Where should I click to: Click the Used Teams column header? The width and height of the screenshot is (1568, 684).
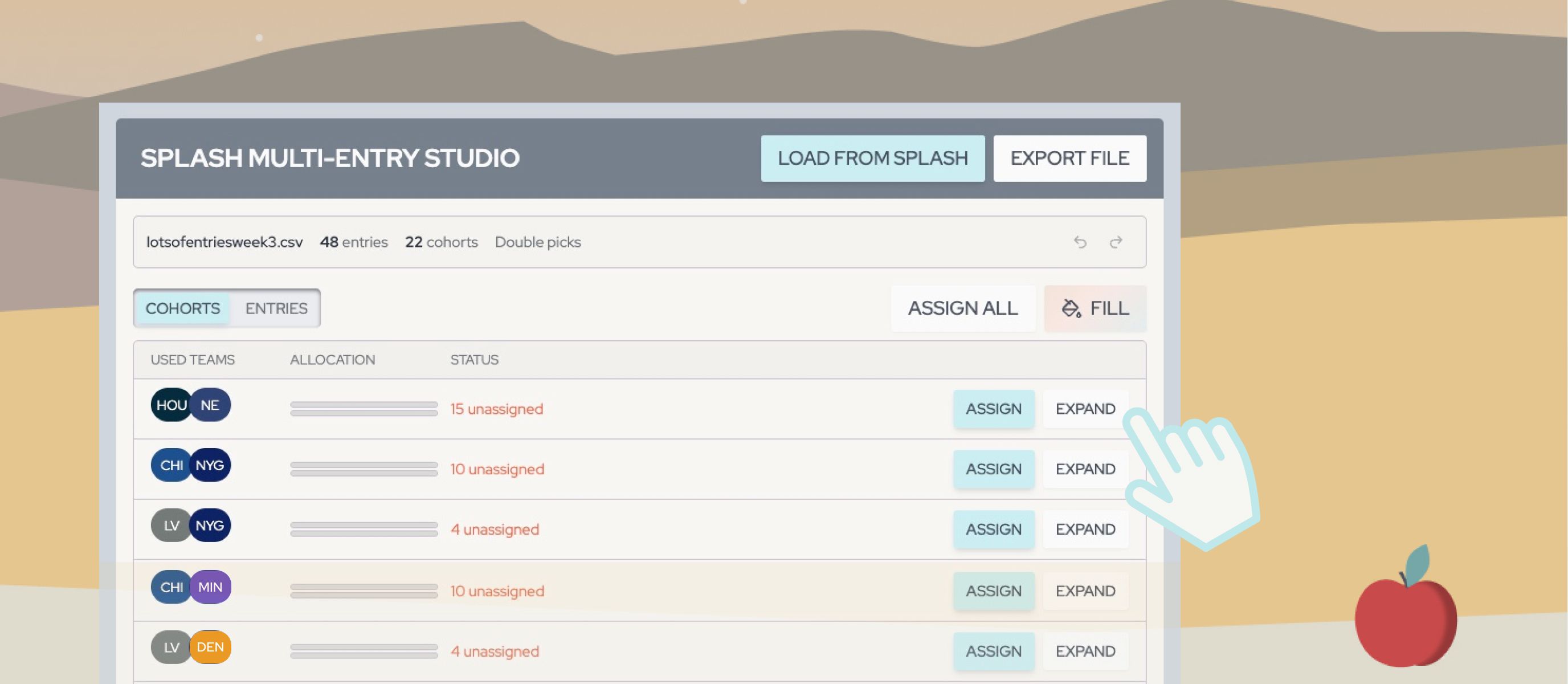pos(193,360)
